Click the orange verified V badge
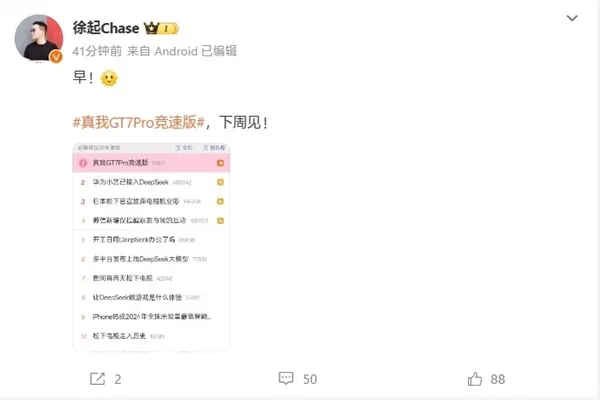600x400 pixels. [x=56, y=57]
